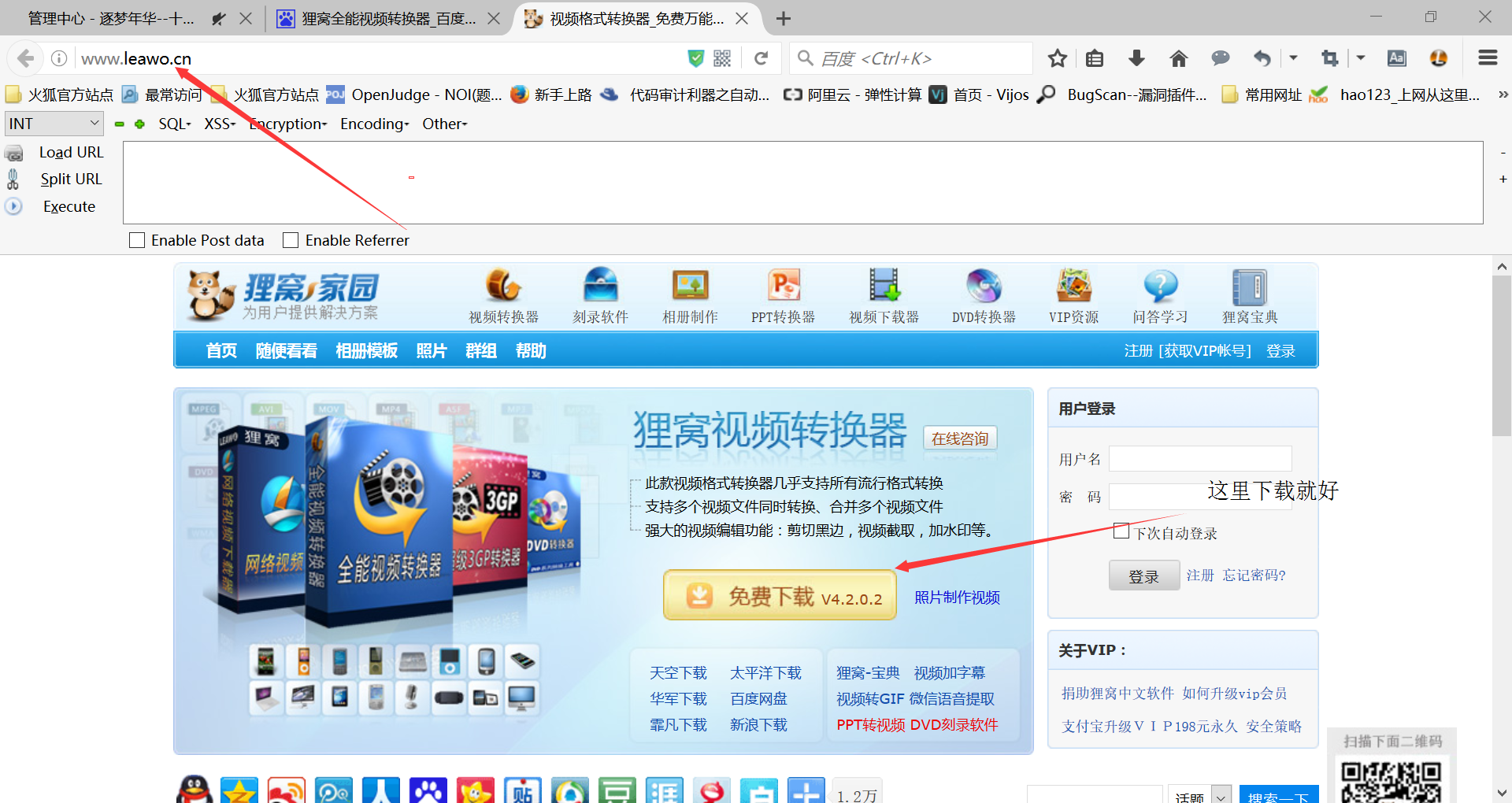Click 免费下载 V4.2.0.2 button
Image resolution: width=1512 pixels, height=803 pixels.
tap(780, 595)
